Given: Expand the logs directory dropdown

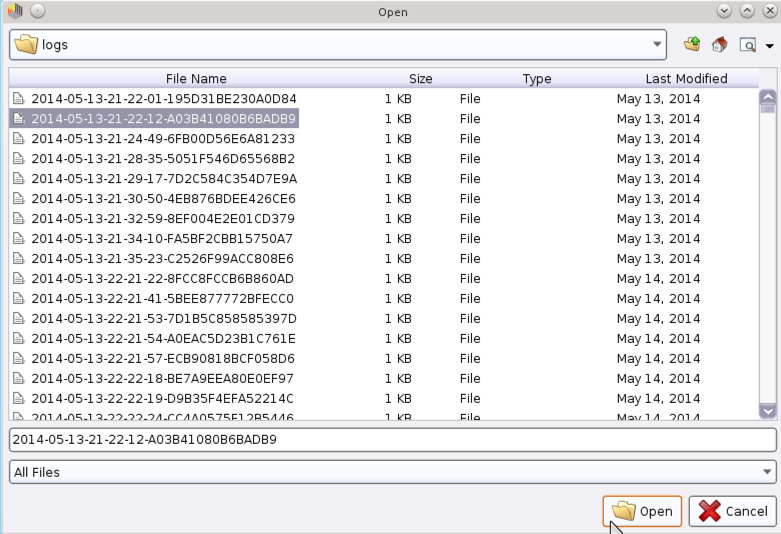Looking at the screenshot, I should [657, 45].
